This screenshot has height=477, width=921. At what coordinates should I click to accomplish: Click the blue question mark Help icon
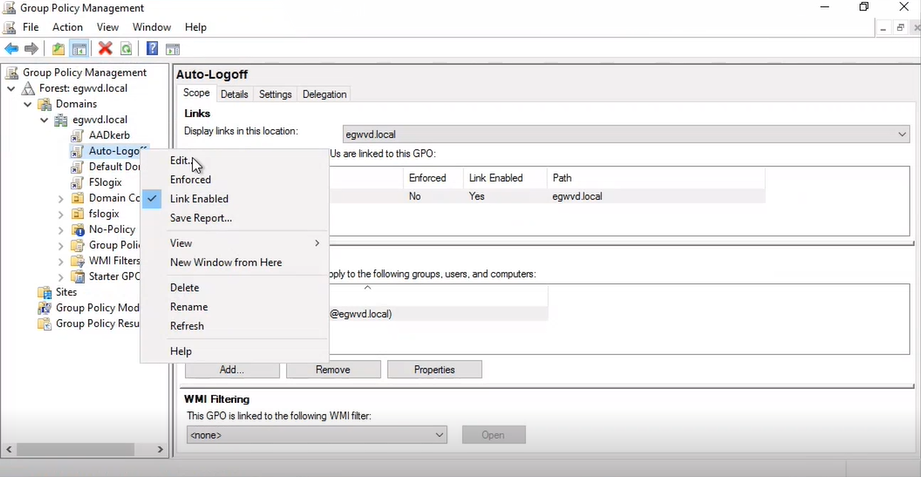point(152,49)
